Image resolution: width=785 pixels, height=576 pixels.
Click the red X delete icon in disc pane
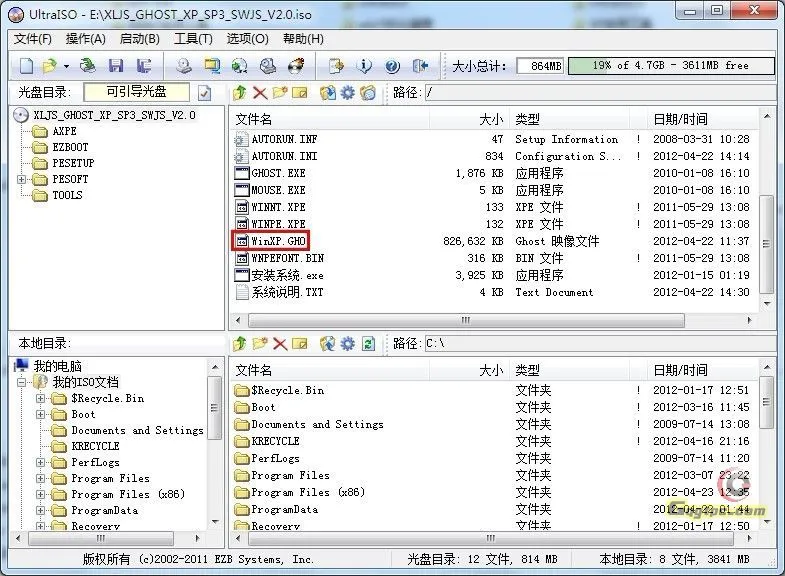point(260,93)
